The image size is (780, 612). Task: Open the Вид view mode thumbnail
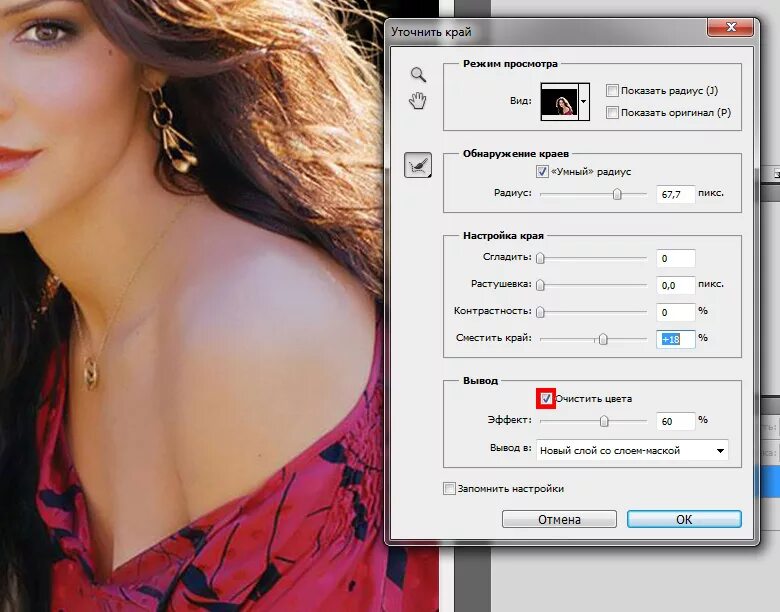pos(560,102)
